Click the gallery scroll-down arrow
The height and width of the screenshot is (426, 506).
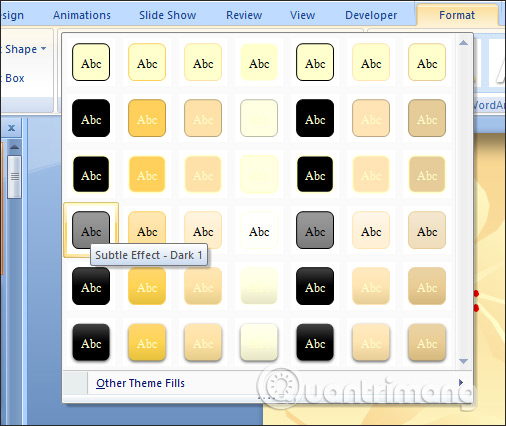[x=463, y=361]
